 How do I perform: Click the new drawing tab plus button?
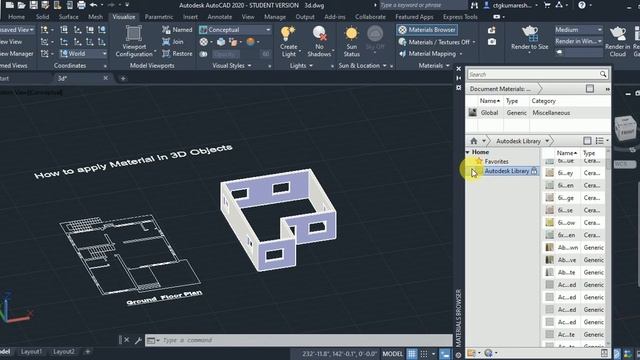(x=123, y=78)
